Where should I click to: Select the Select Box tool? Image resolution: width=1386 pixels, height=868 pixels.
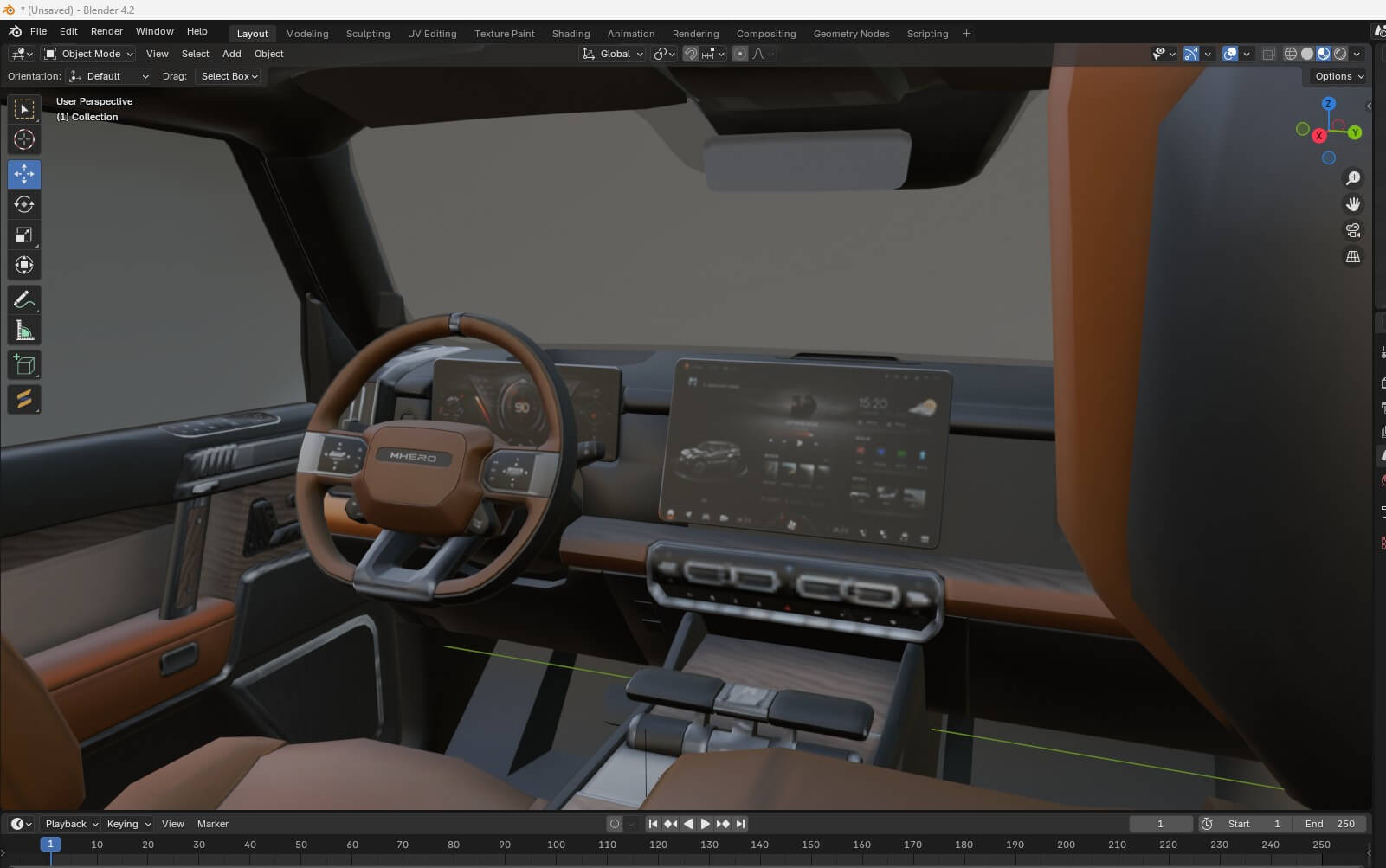coord(24,109)
